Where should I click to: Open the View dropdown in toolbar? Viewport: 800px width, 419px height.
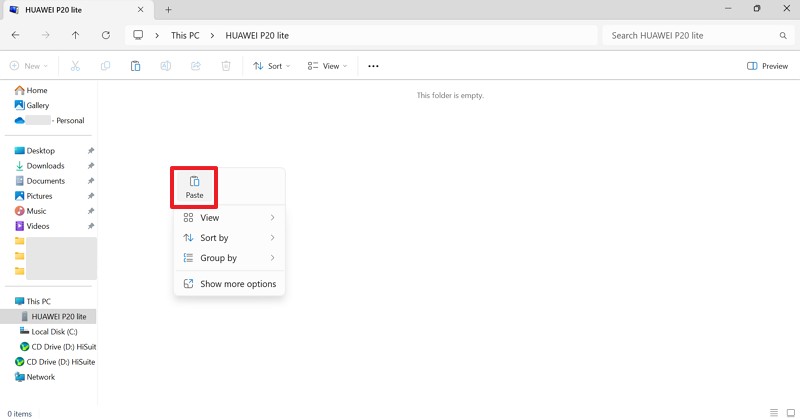click(x=327, y=66)
